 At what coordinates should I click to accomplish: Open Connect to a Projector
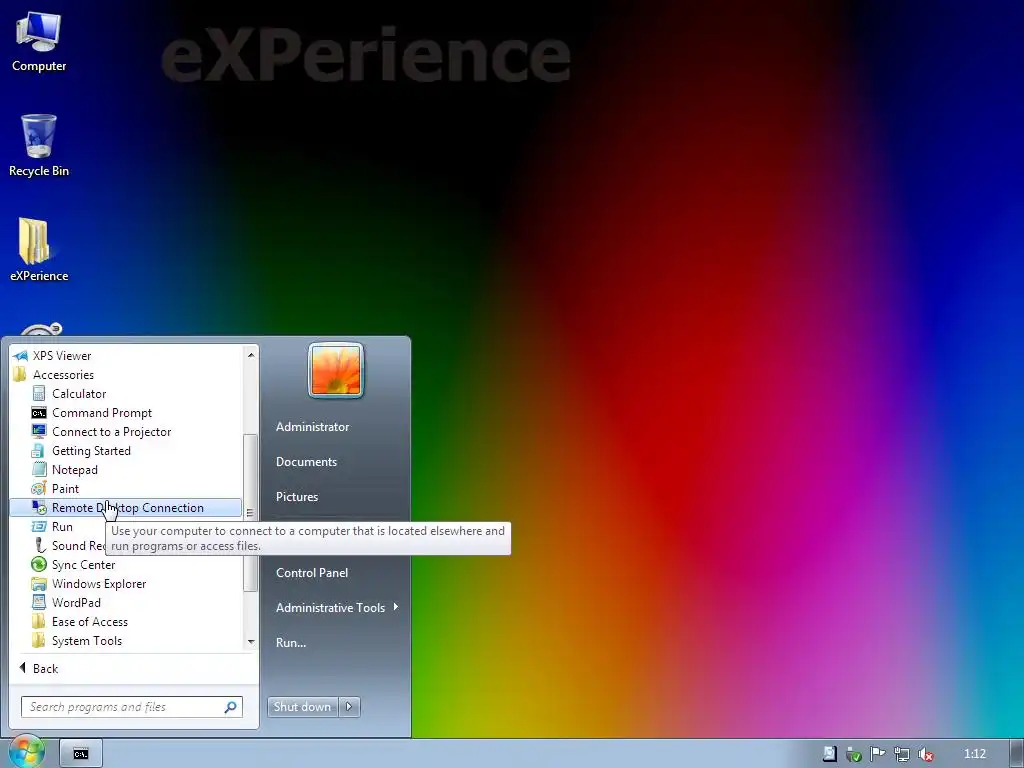[111, 432]
